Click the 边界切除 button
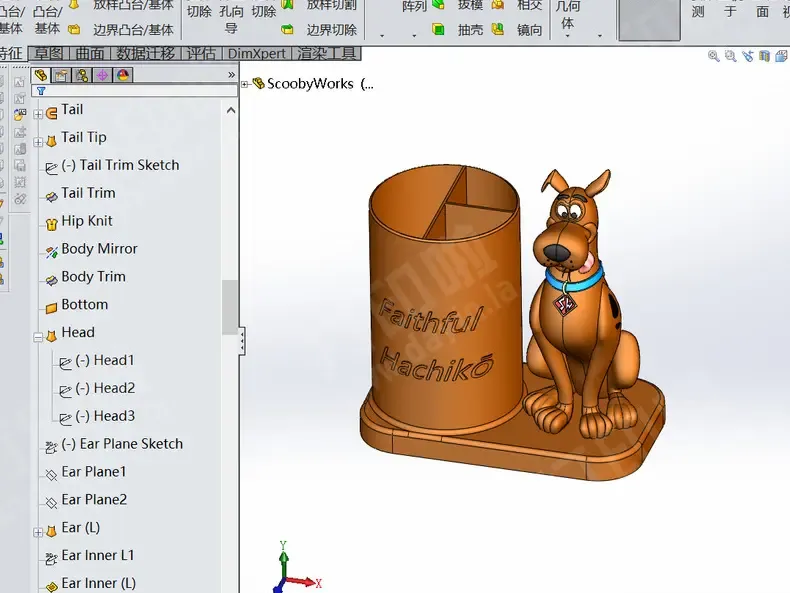790x593 pixels. pyautogui.click(x=332, y=30)
